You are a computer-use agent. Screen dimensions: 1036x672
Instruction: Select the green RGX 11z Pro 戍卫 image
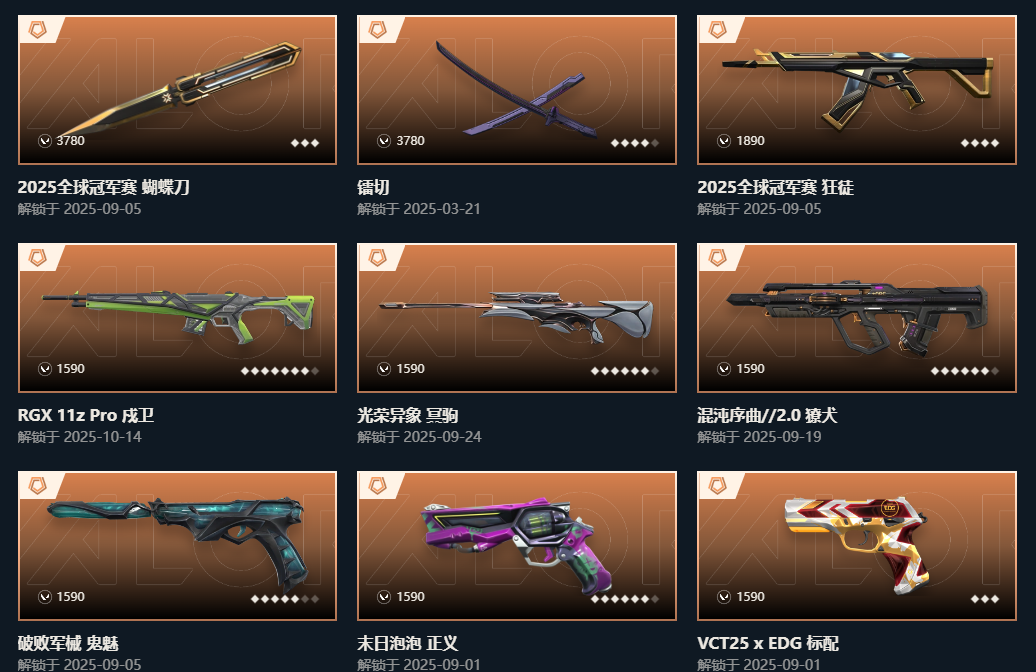tap(177, 318)
